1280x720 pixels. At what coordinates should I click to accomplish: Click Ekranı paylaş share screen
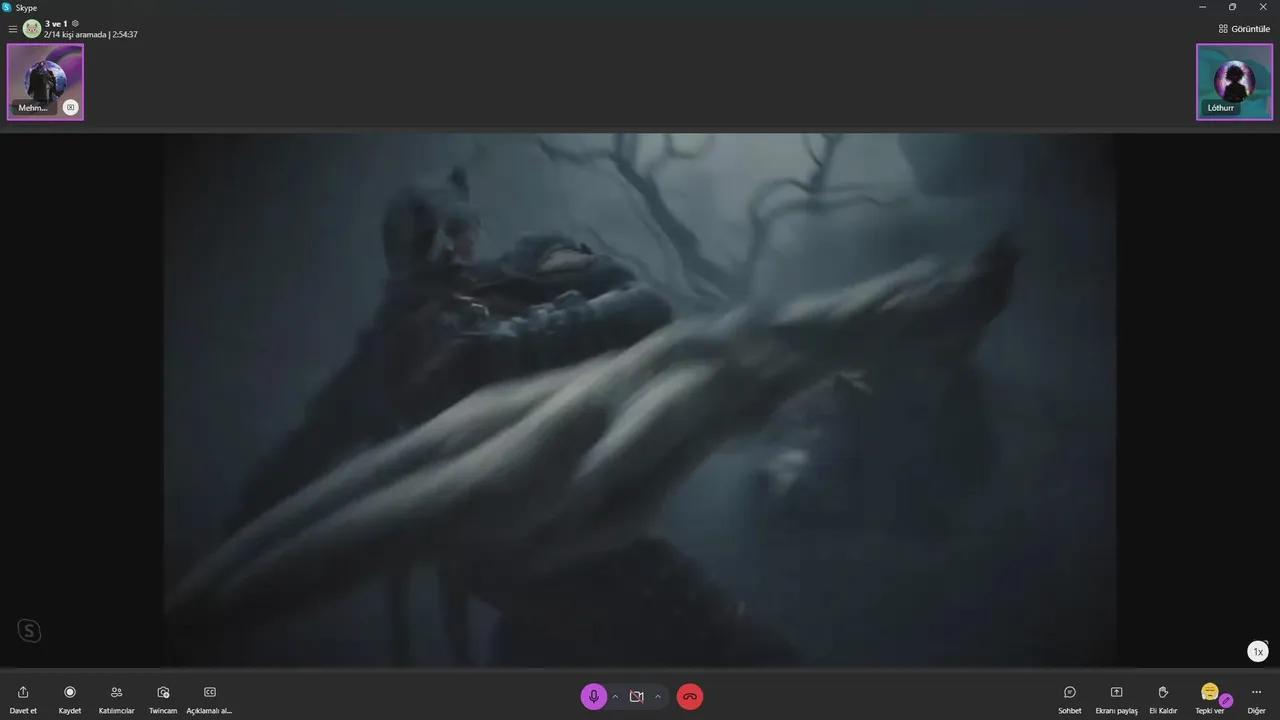[x=1117, y=699]
